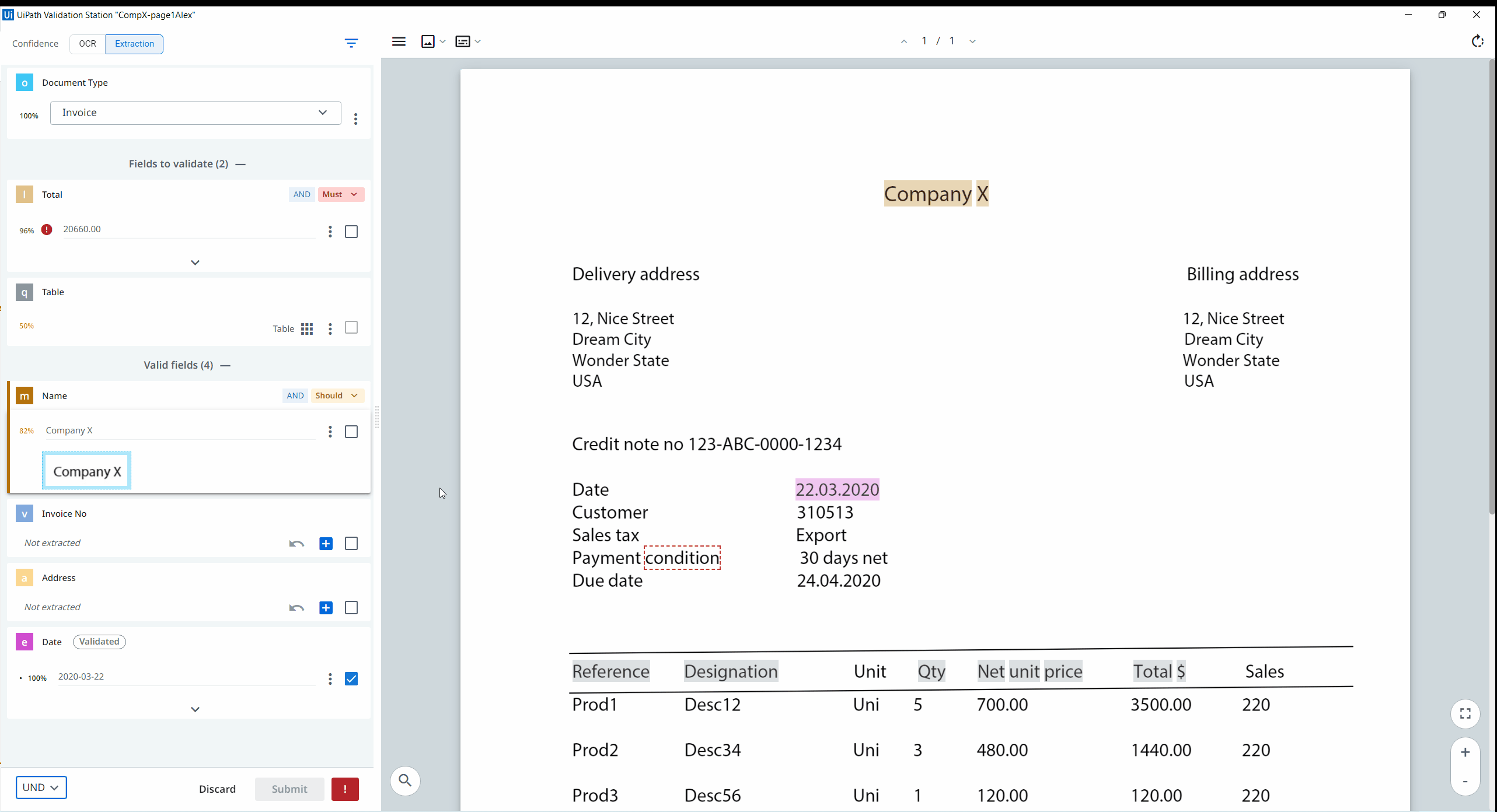Enable the checkbox next to Name field
The image size is (1497, 812).
click(351, 432)
